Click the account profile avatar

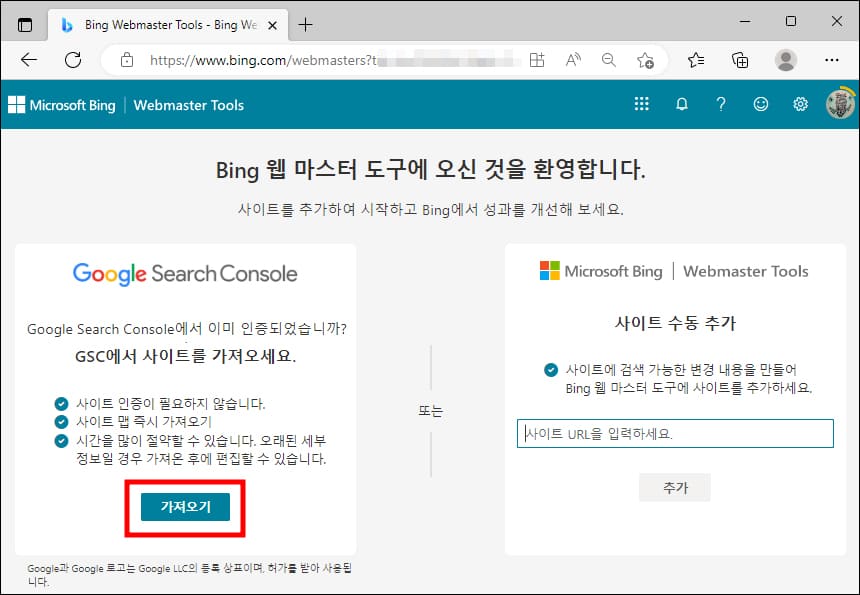pyautogui.click(x=838, y=104)
